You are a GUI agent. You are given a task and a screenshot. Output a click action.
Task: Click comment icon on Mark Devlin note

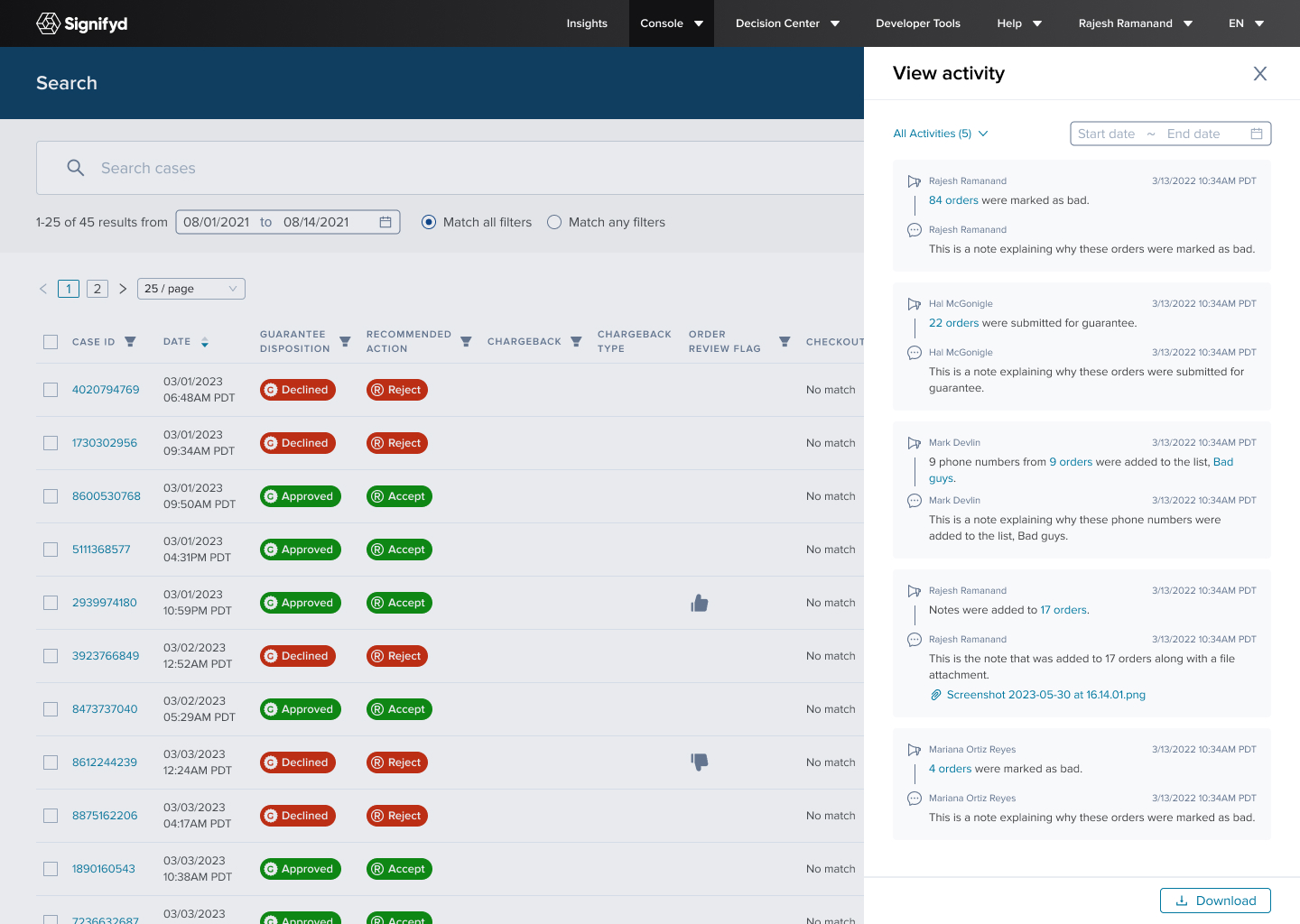click(x=915, y=501)
